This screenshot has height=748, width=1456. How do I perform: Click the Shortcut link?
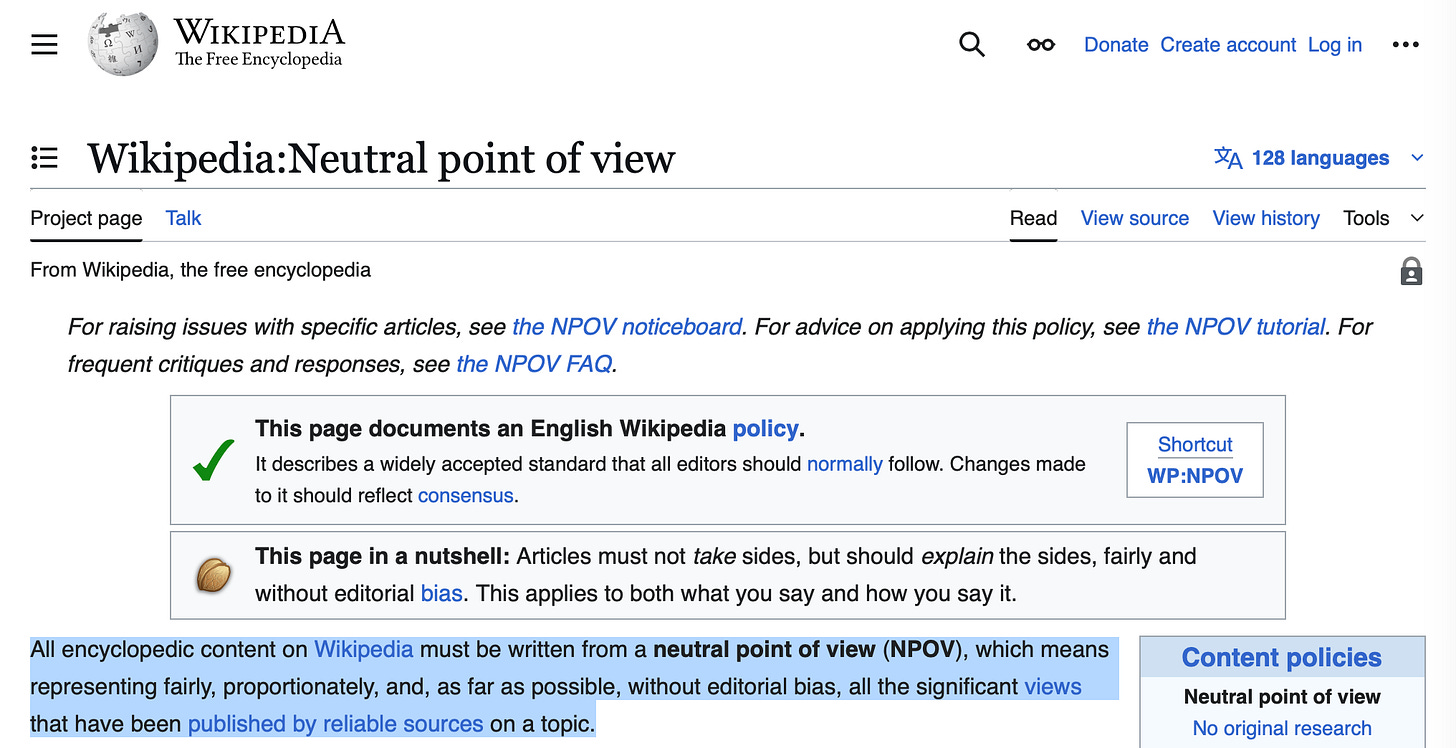pos(1195,445)
